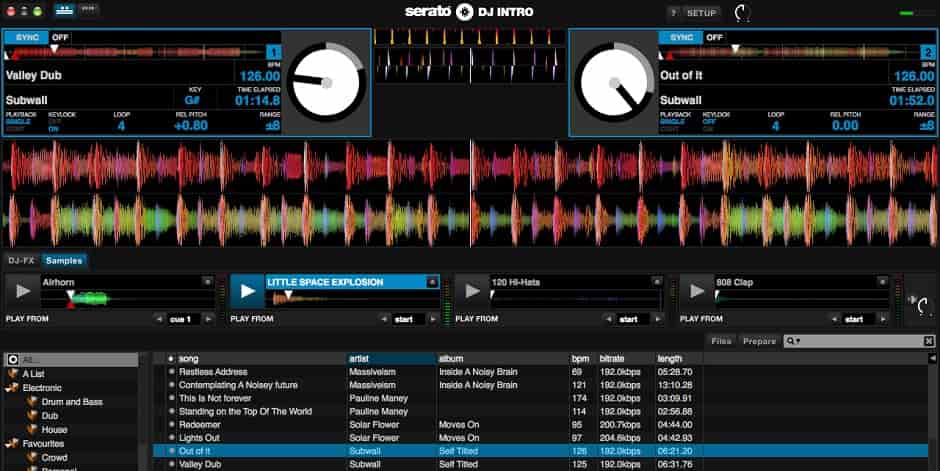Image resolution: width=940 pixels, height=471 pixels.
Task: Open the Files panel
Action: tap(721, 341)
